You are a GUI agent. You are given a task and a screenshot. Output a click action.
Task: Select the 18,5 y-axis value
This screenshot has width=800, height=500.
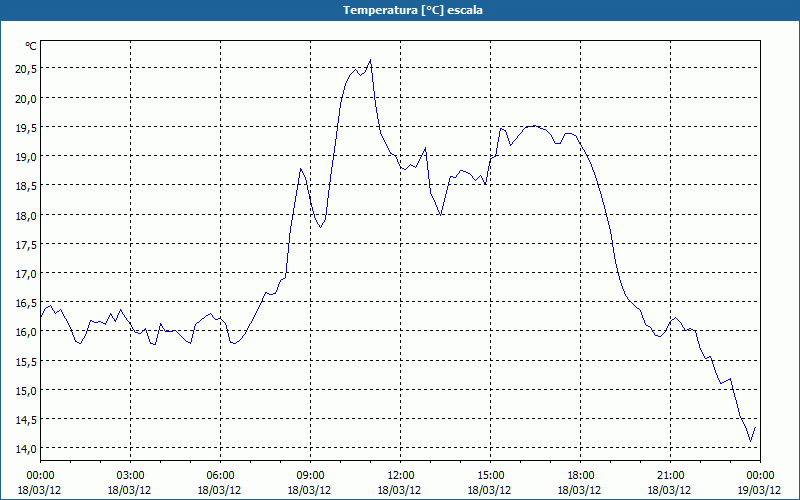[x=26, y=186]
